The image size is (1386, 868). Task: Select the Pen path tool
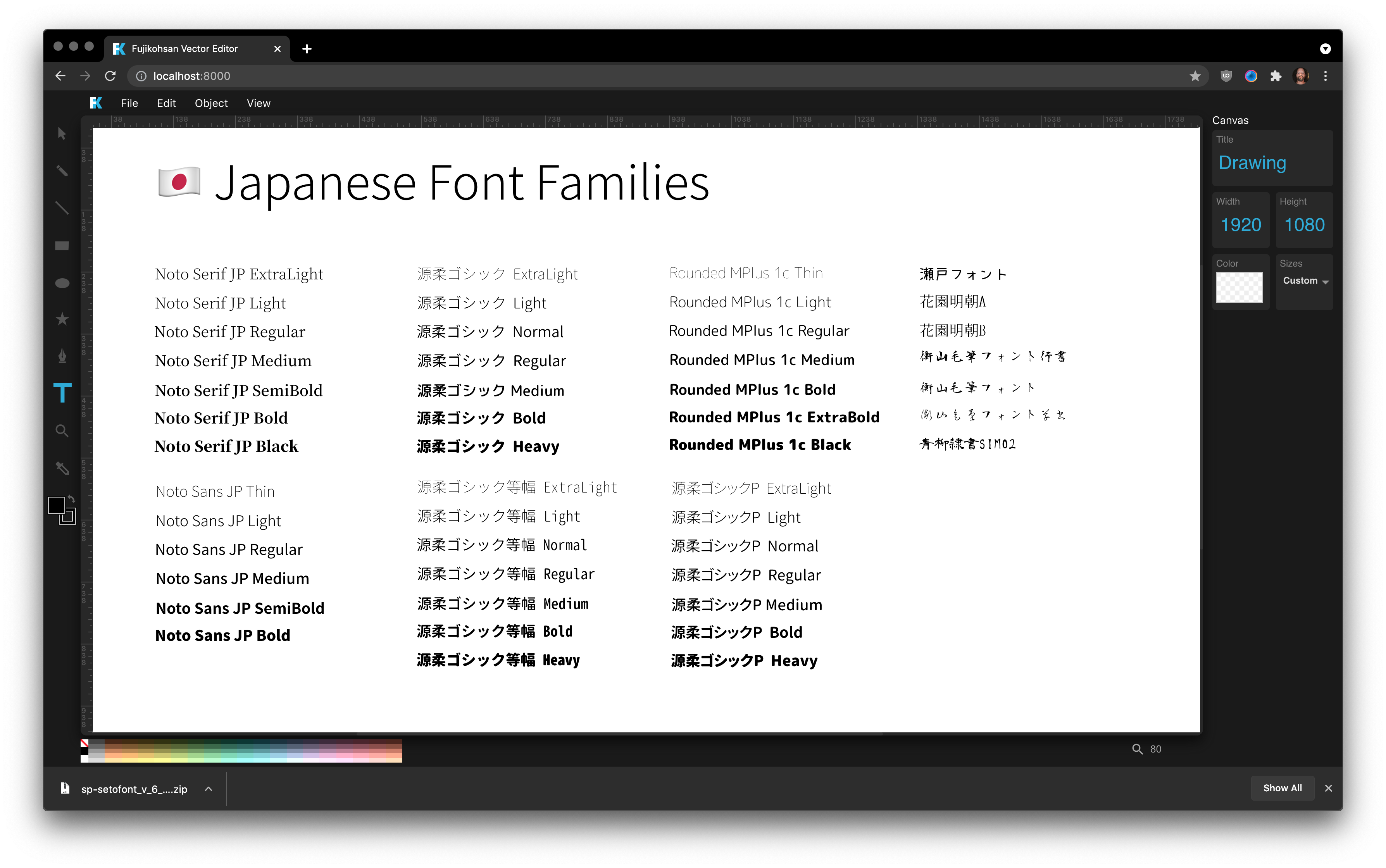[x=62, y=356]
